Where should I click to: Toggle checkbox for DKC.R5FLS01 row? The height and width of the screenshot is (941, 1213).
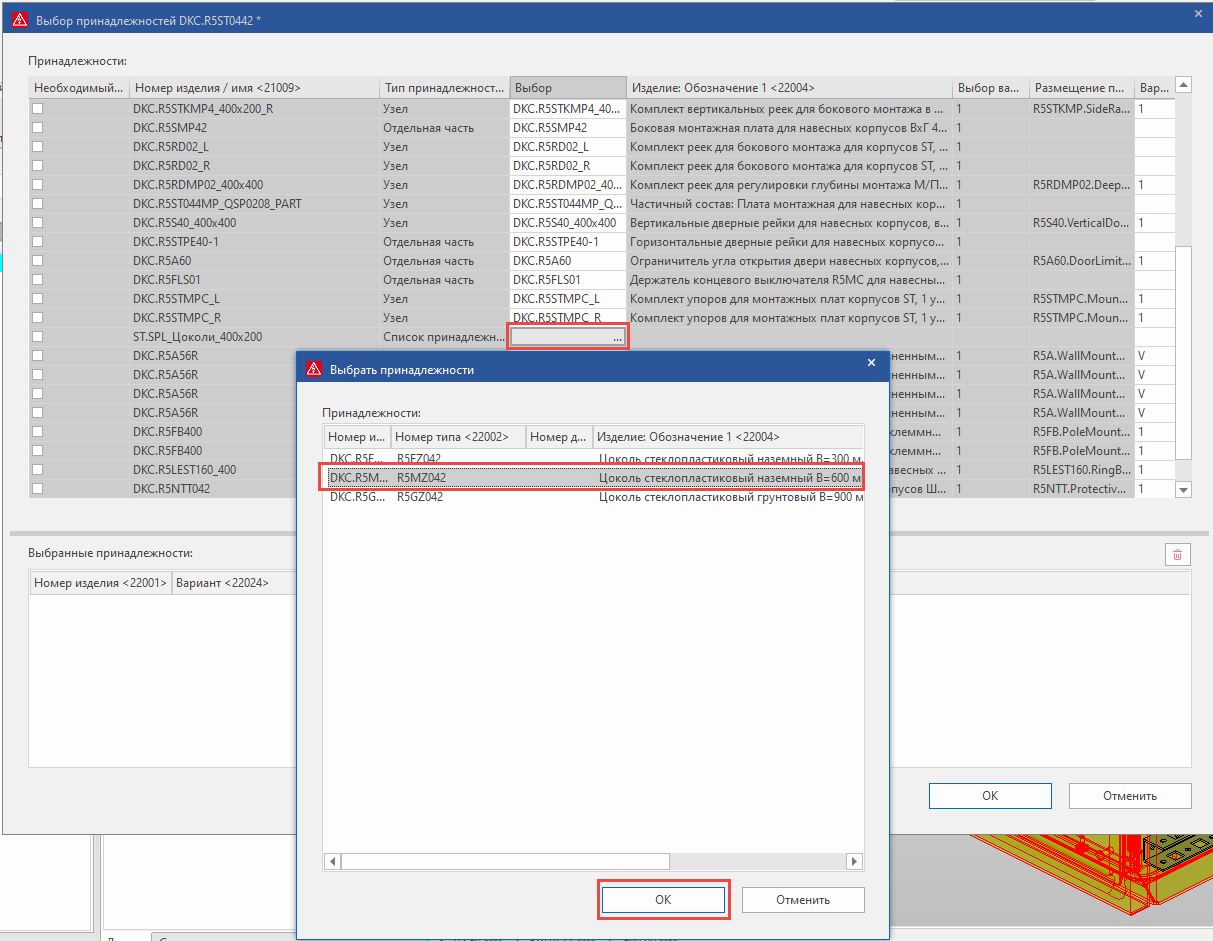coord(38,279)
